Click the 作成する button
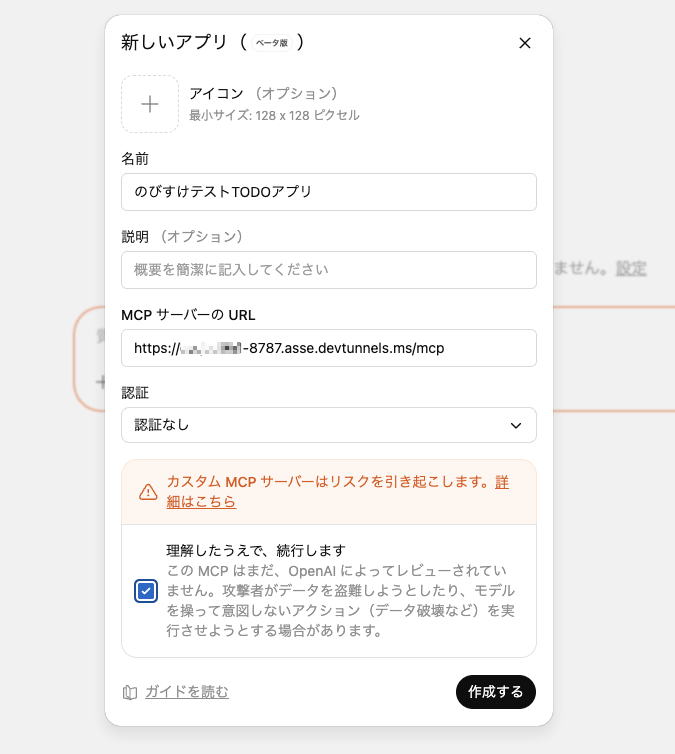The width and height of the screenshot is (675, 754). [x=496, y=692]
